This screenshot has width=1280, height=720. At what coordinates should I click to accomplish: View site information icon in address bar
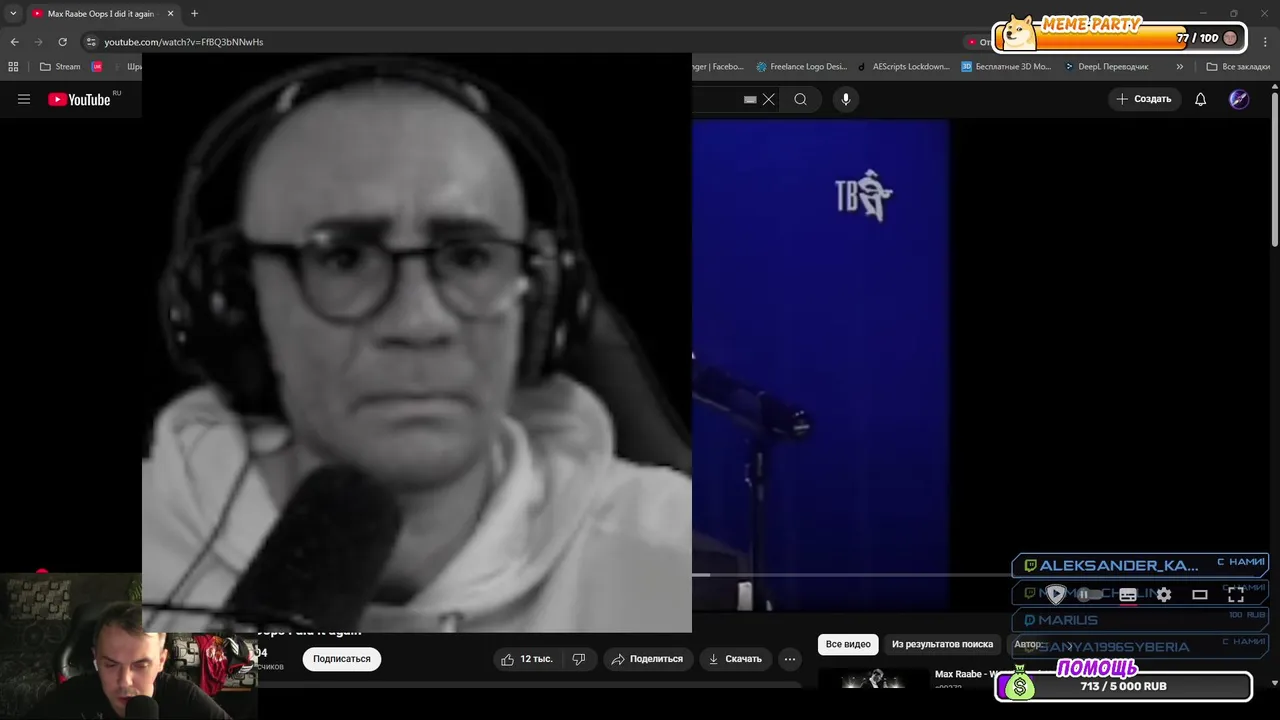tap(91, 42)
